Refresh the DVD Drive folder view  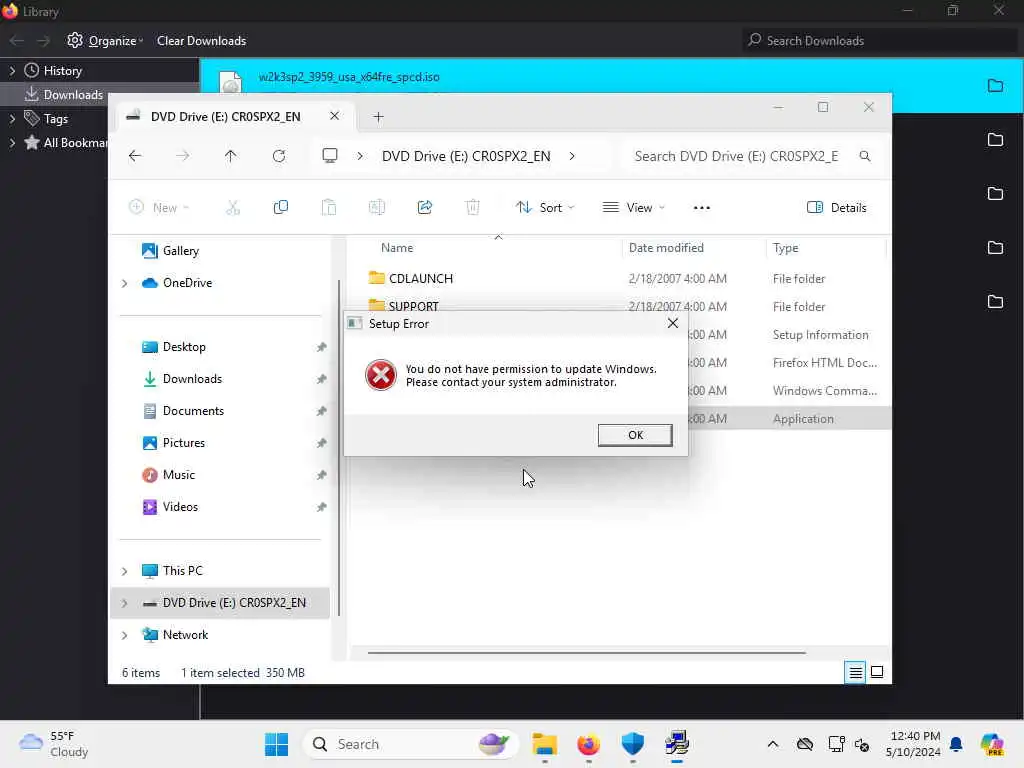coord(279,156)
